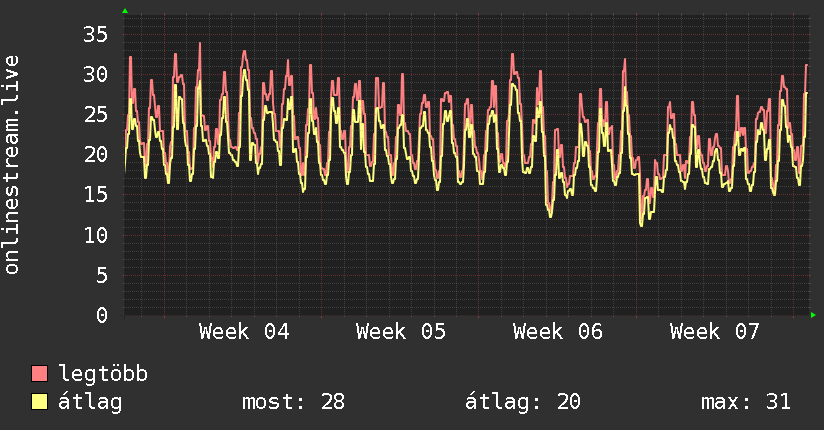The width and height of the screenshot is (824, 430).
Task: Click the y-axis value 30
Action: point(96,75)
